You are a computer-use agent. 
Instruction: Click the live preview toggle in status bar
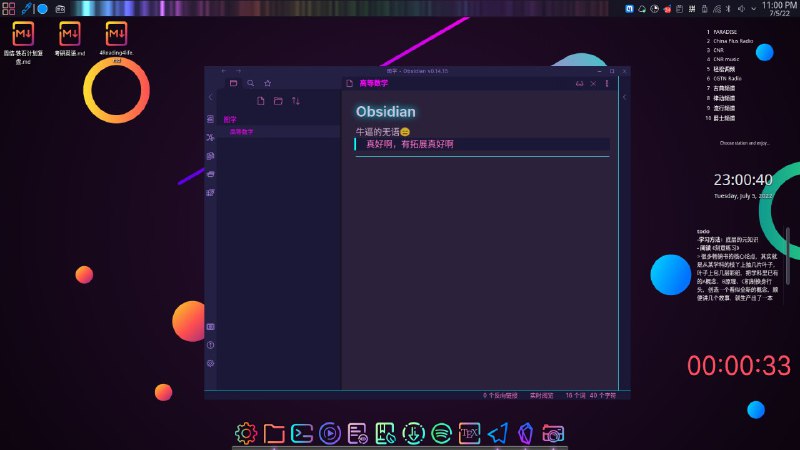point(541,395)
